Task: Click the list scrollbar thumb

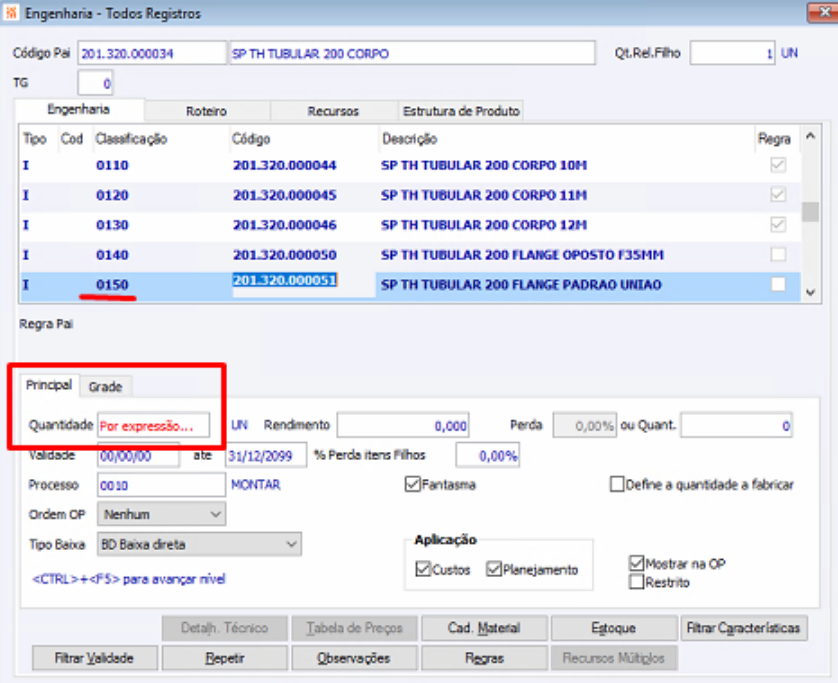Action: [810, 212]
